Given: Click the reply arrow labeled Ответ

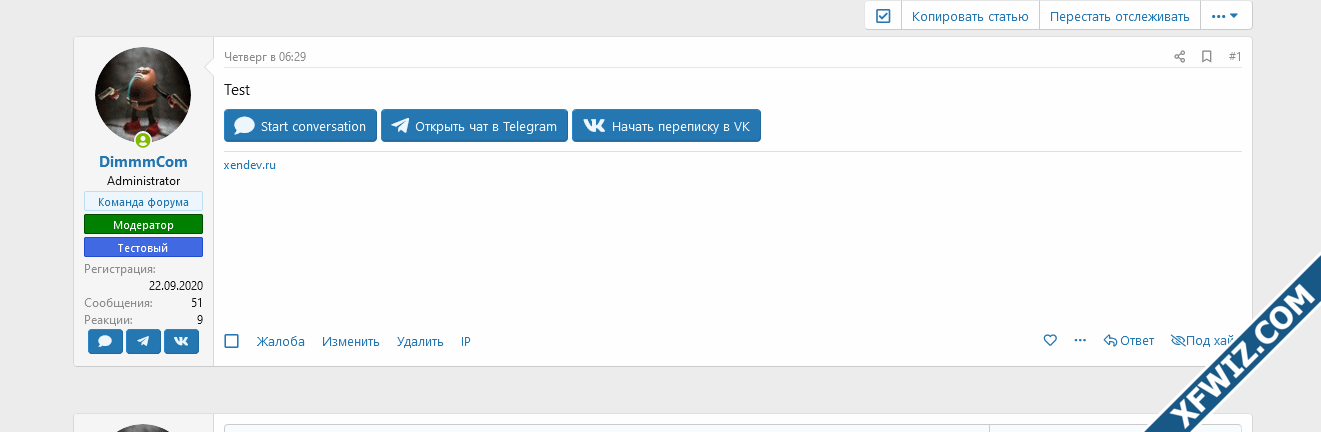Looking at the screenshot, I should point(1129,341).
